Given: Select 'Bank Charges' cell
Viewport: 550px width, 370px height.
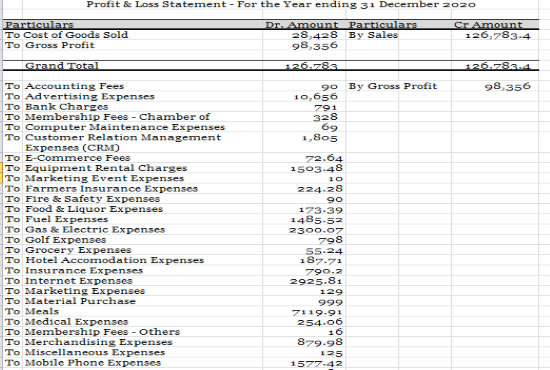Looking at the screenshot, I should click(67, 107).
